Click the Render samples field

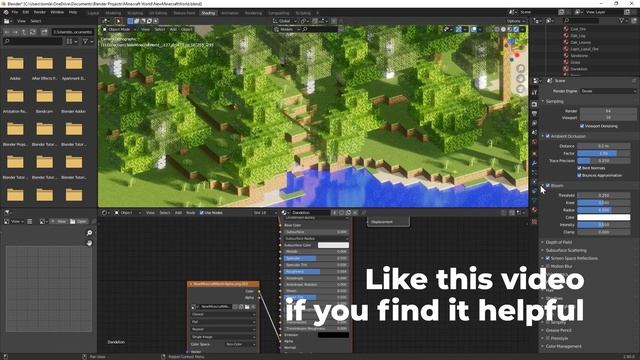click(608, 111)
